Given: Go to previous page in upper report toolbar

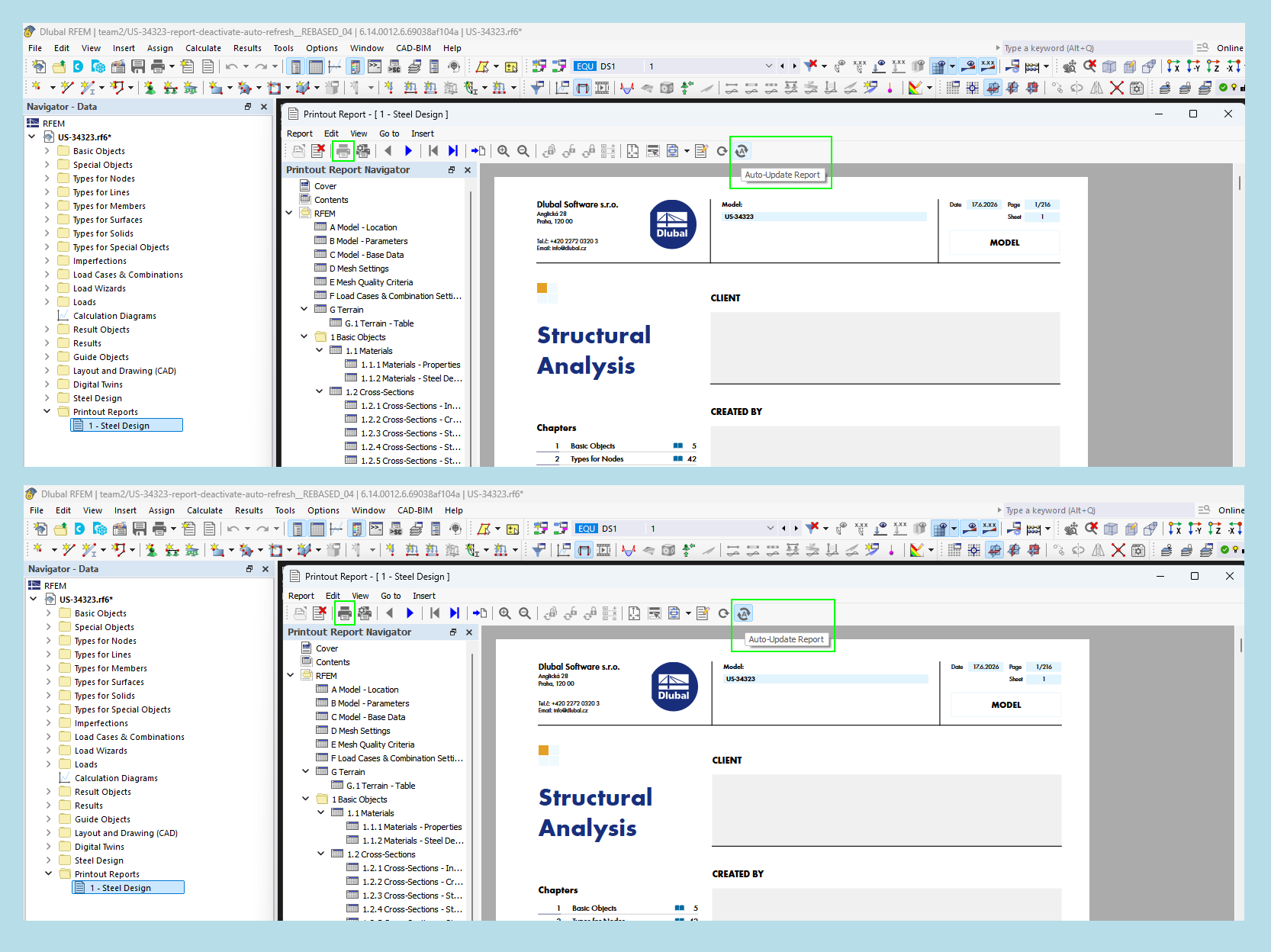Looking at the screenshot, I should 388,151.
